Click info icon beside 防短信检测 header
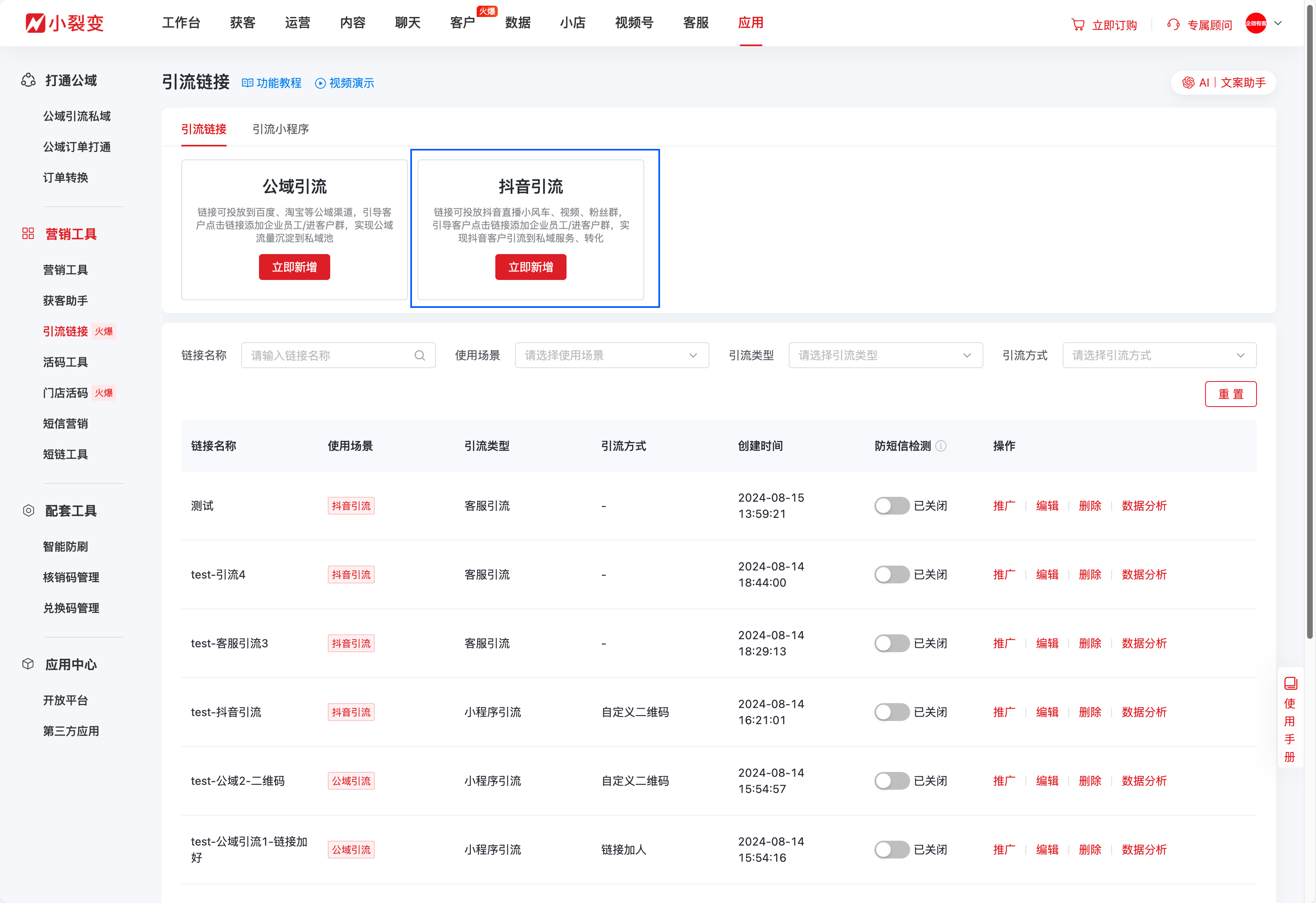Image resolution: width=1316 pixels, height=903 pixels. [941, 446]
